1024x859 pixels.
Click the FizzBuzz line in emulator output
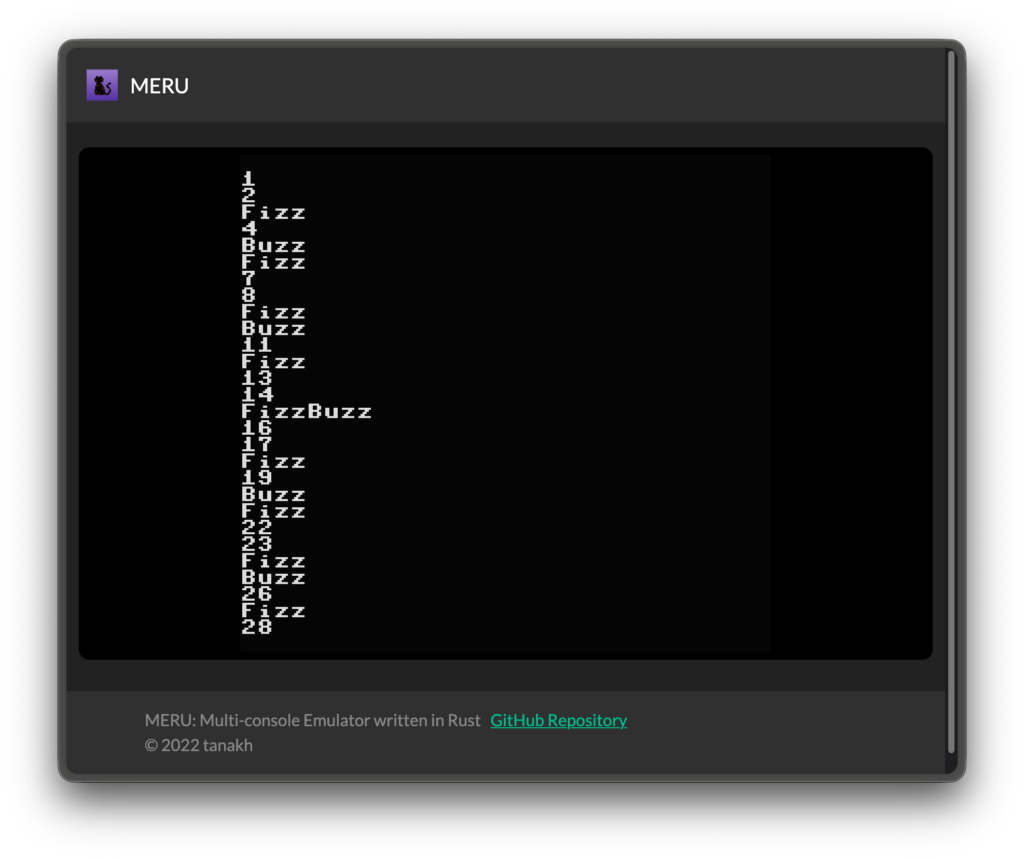tap(306, 411)
